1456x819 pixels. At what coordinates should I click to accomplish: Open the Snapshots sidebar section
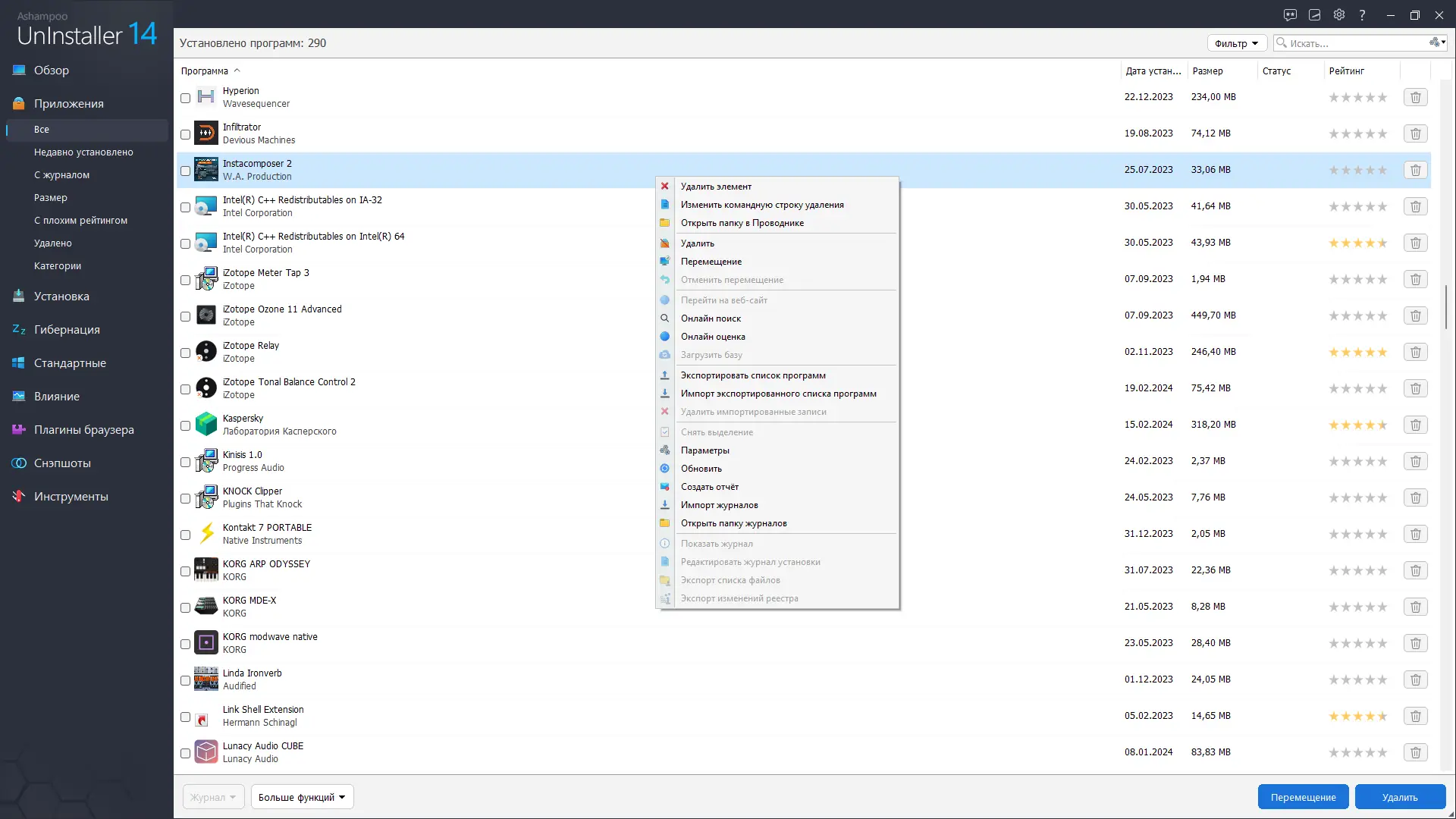(x=62, y=463)
